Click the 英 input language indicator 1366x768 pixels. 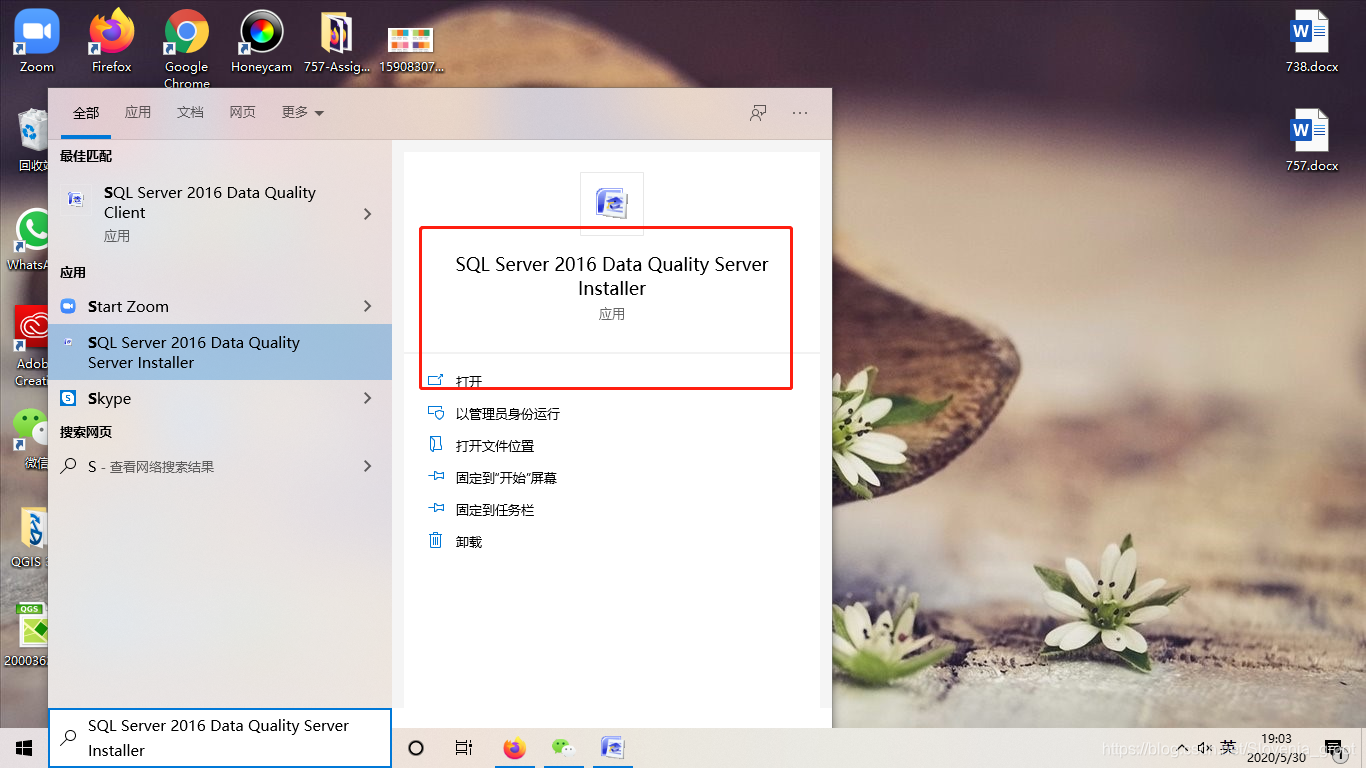click(x=1228, y=747)
